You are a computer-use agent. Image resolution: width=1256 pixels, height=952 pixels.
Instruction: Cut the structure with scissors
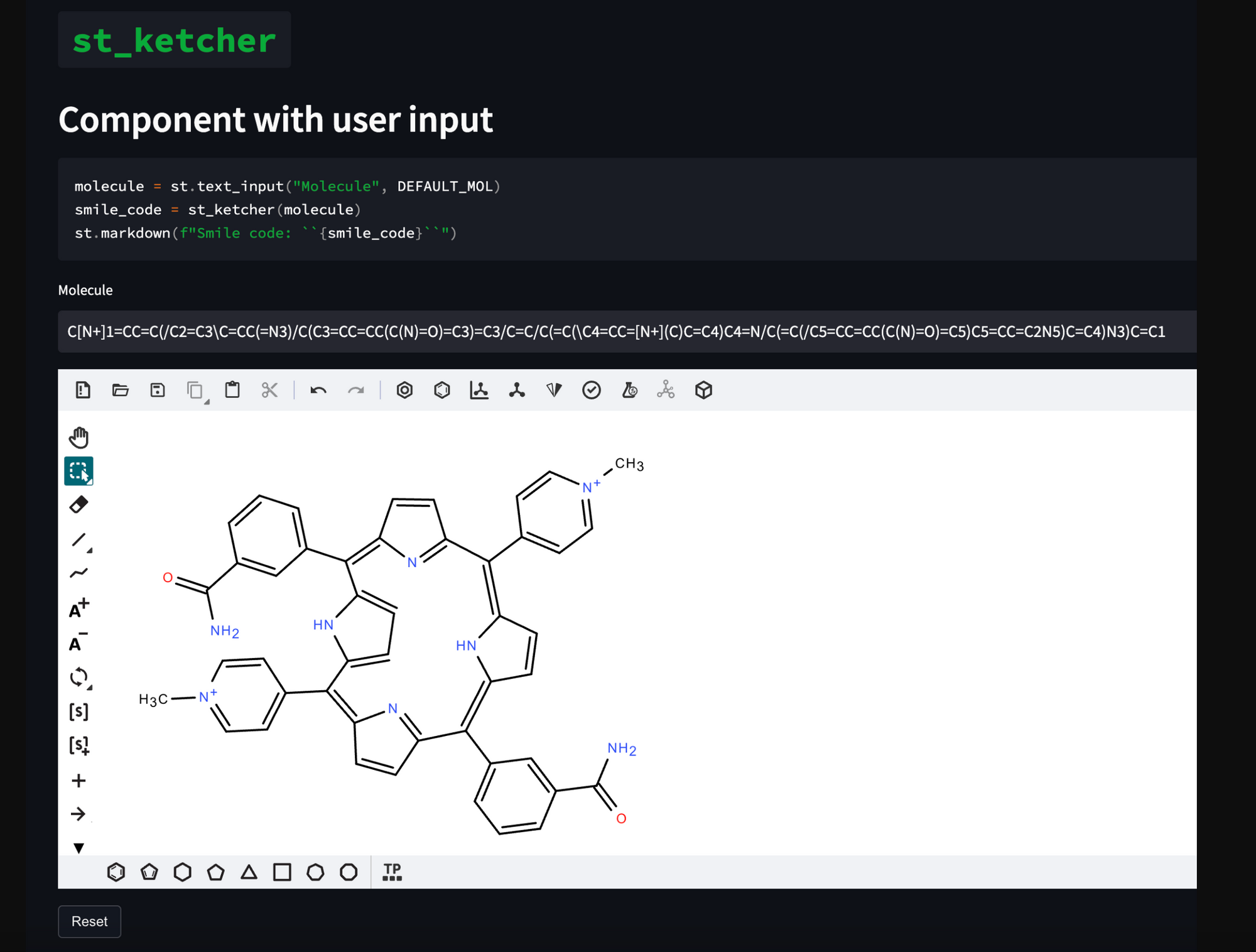[x=269, y=390]
